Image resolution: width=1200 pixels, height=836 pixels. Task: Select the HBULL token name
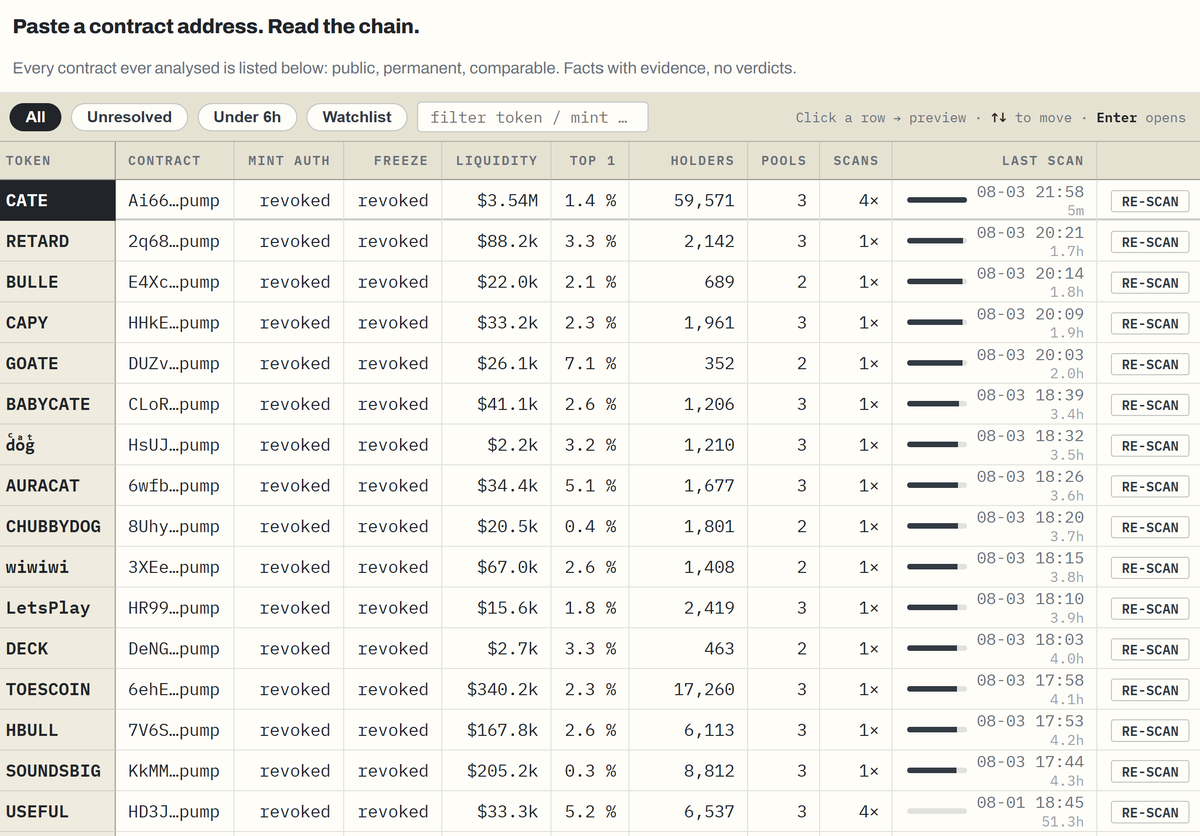tap(32, 730)
